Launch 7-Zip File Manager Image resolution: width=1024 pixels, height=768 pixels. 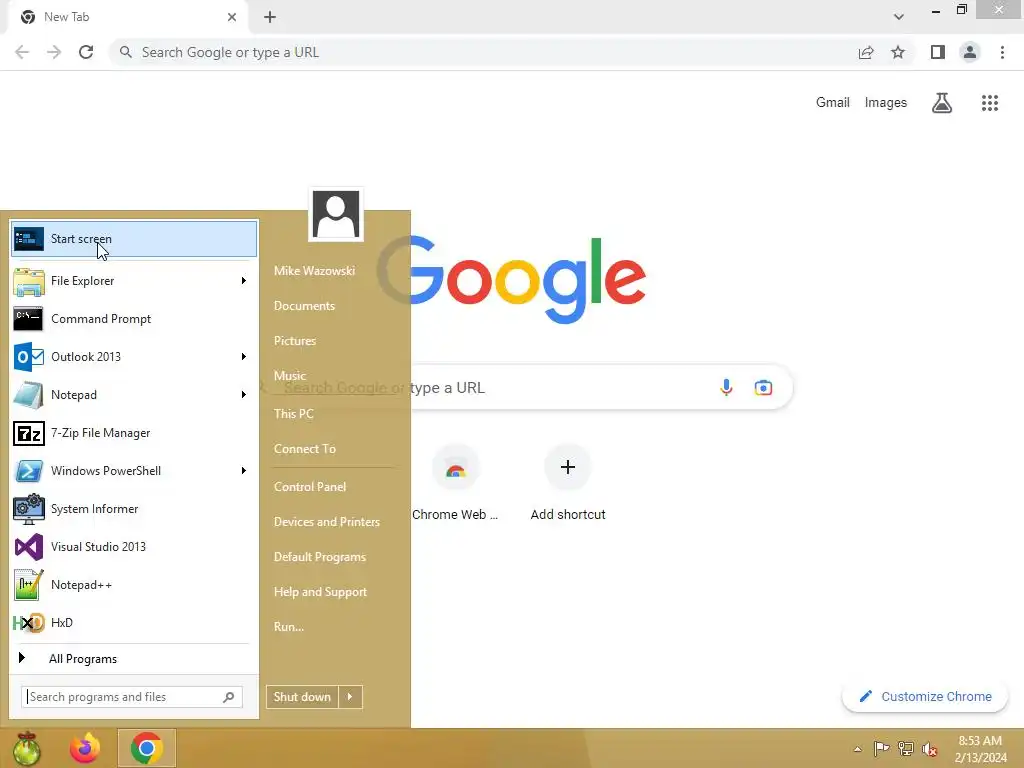pos(134,433)
